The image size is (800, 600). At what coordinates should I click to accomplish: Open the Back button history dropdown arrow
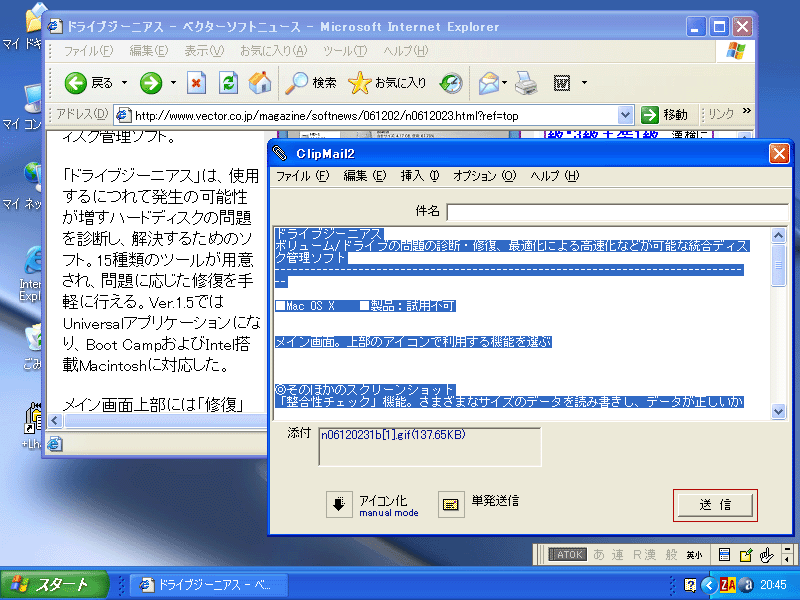(124, 83)
